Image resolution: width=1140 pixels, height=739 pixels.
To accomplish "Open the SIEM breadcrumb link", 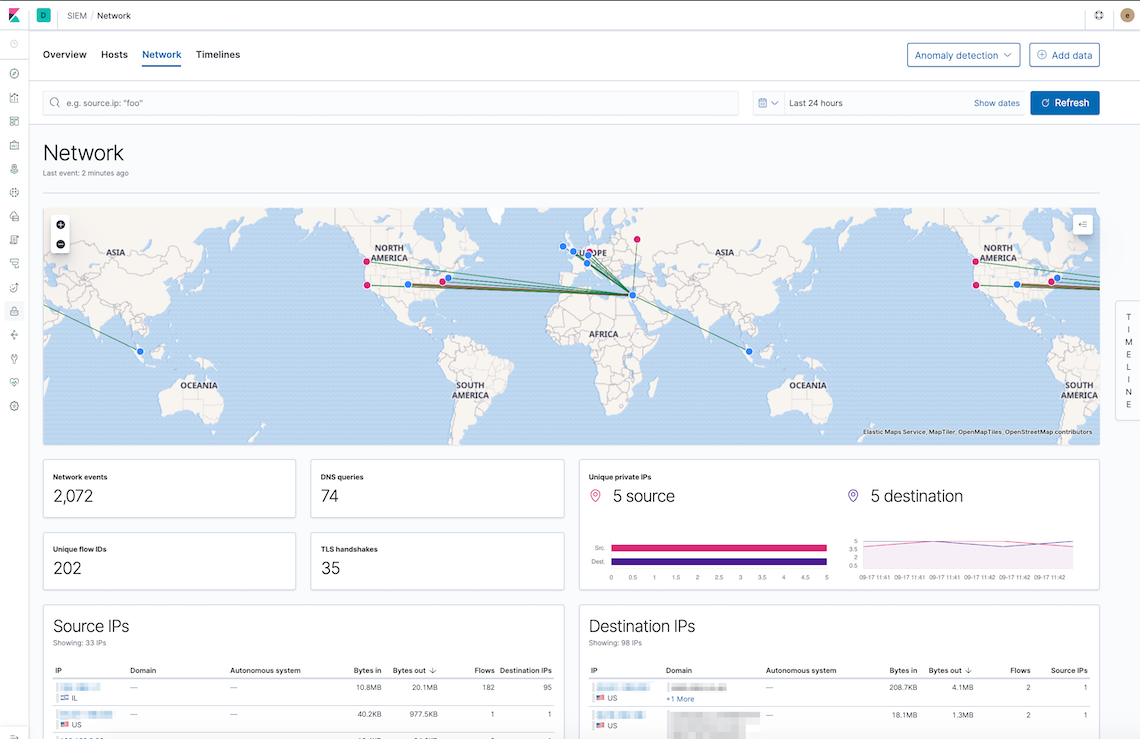I will click(77, 16).
